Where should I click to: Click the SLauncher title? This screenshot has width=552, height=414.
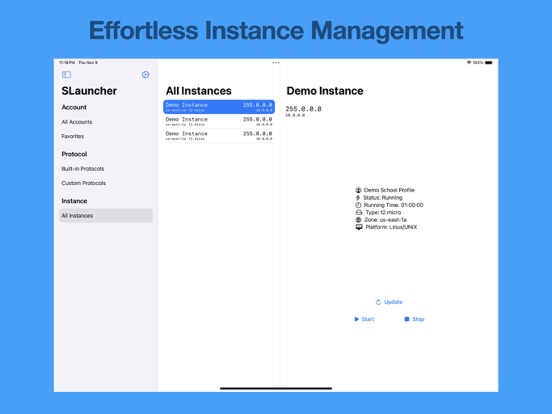pyautogui.click(x=89, y=91)
